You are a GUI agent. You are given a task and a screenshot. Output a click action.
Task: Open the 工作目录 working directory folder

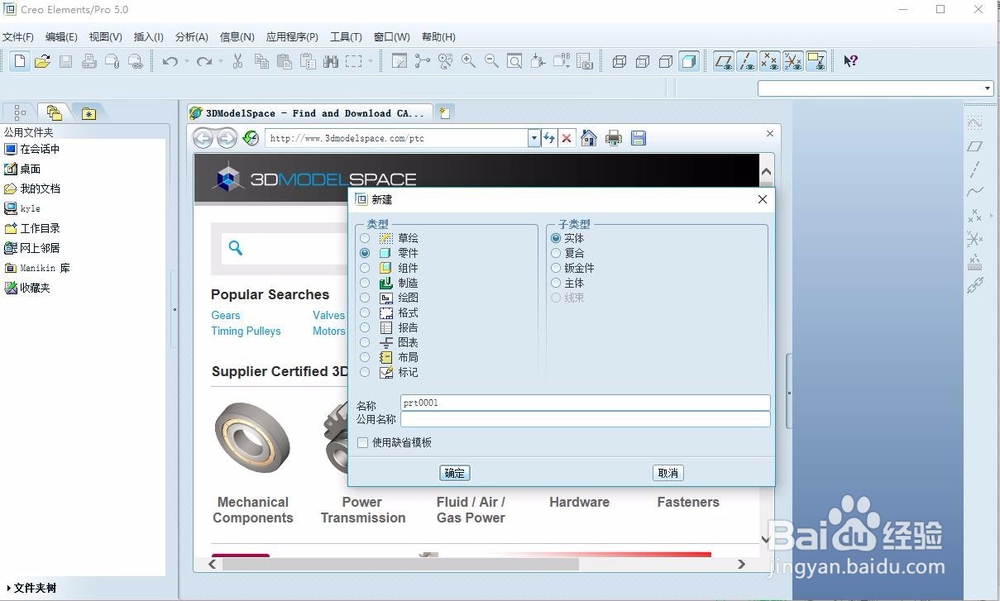coord(33,228)
